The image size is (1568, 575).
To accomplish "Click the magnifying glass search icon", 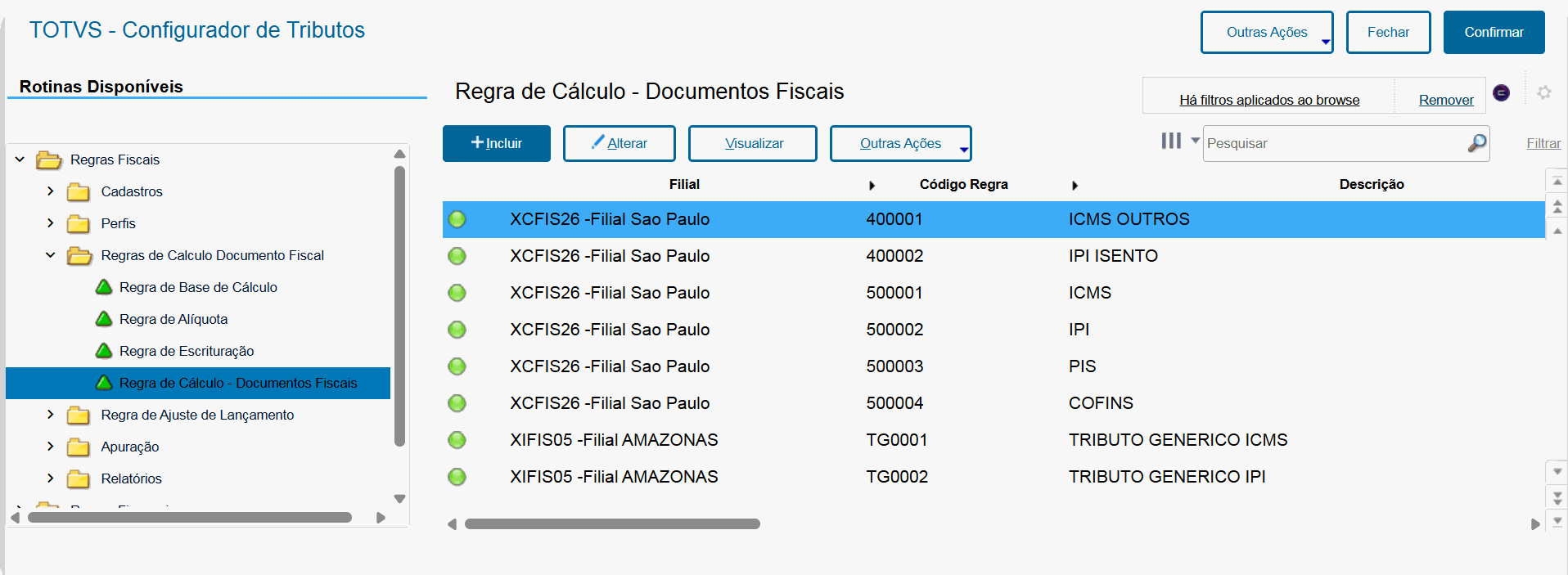I will (1476, 143).
